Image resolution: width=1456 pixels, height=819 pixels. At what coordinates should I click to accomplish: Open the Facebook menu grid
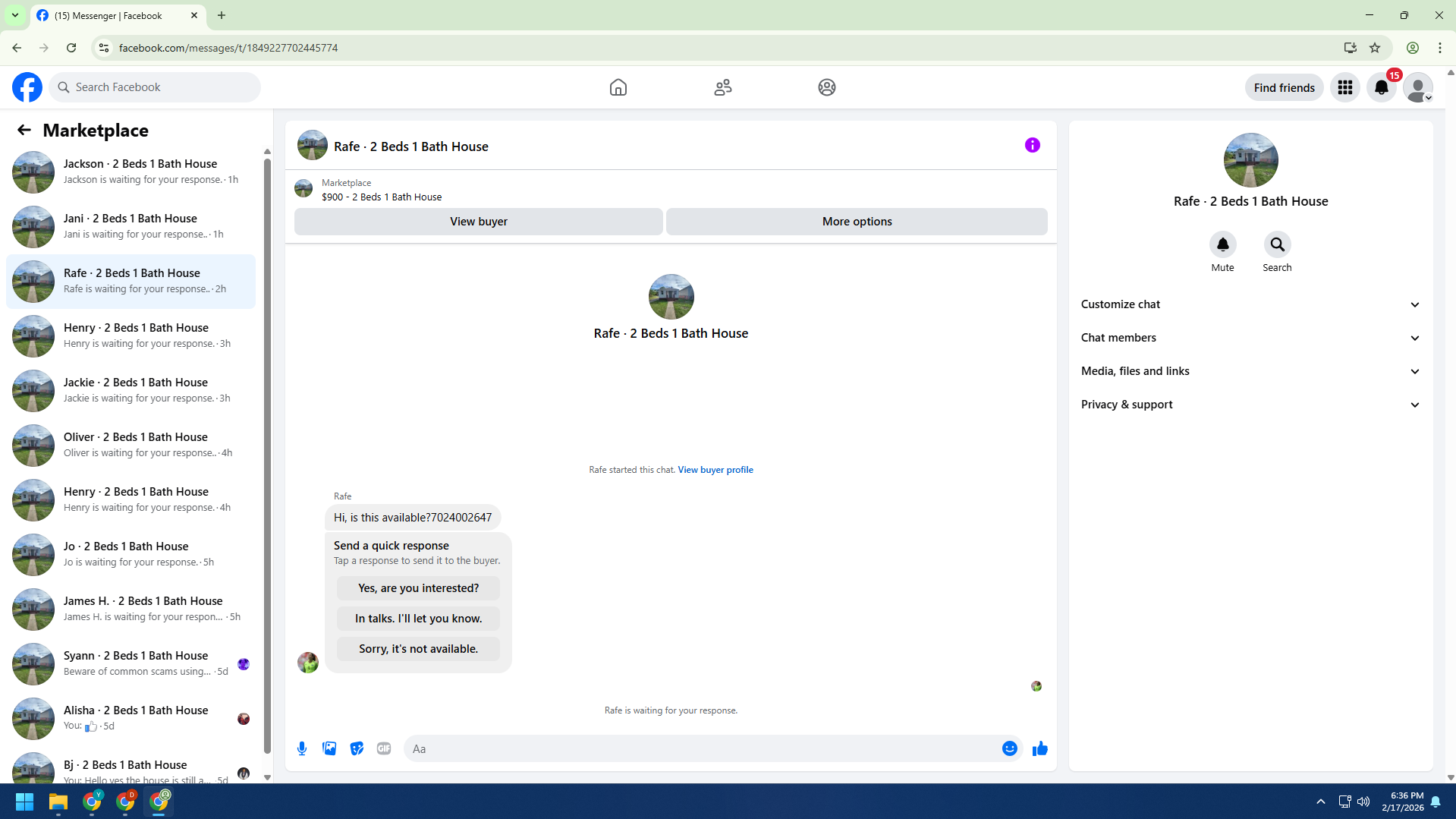(x=1345, y=87)
